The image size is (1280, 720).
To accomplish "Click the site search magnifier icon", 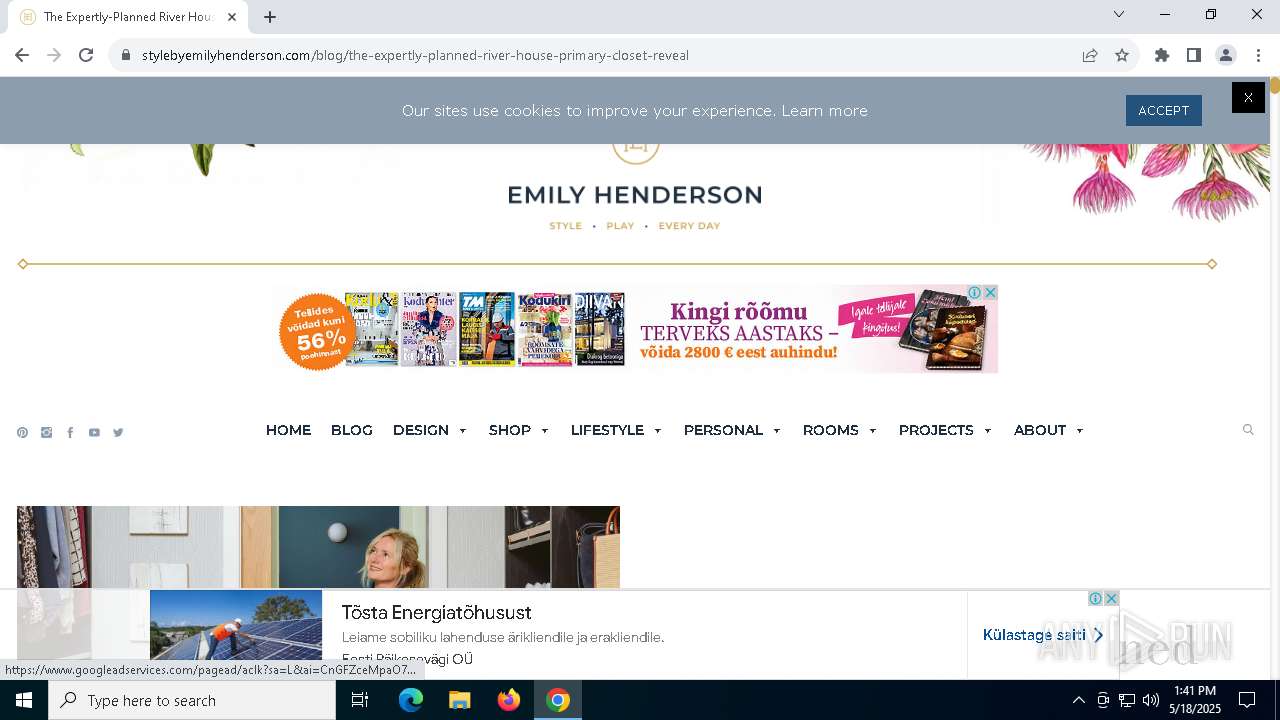I will pyautogui.click(x=1248, y=430).
